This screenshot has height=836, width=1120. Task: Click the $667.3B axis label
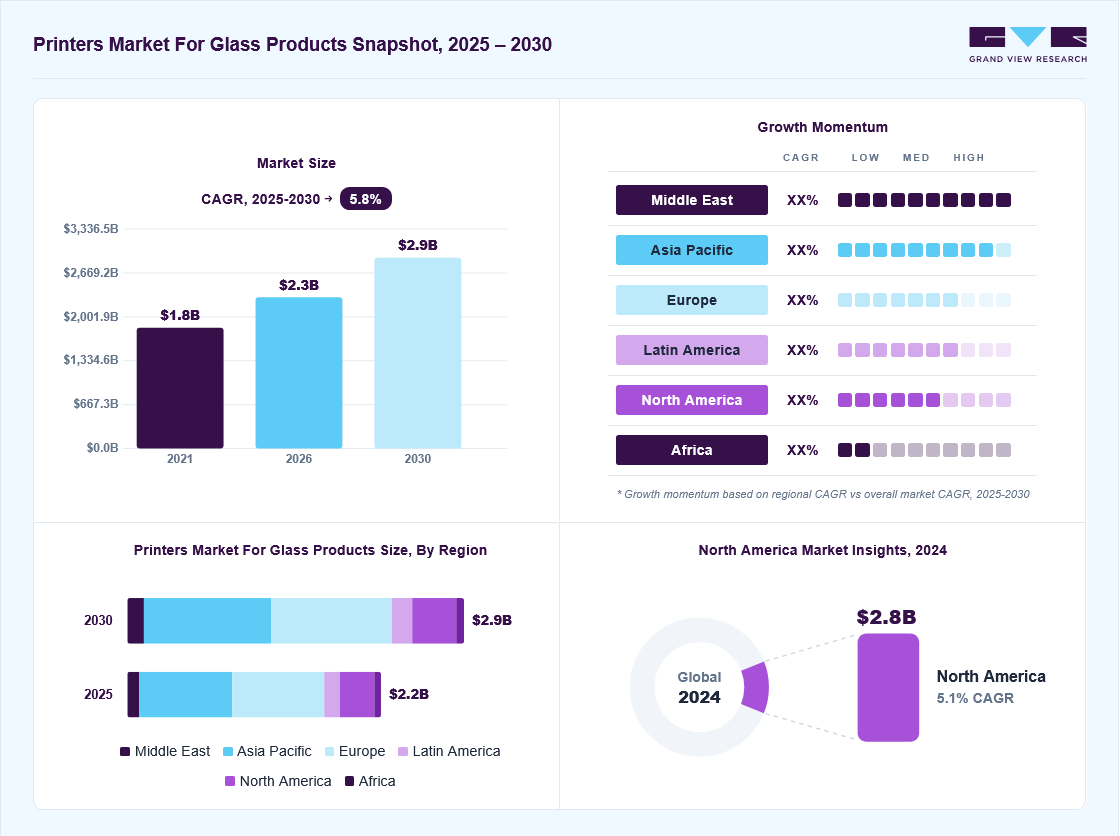[x=96, y=404]
